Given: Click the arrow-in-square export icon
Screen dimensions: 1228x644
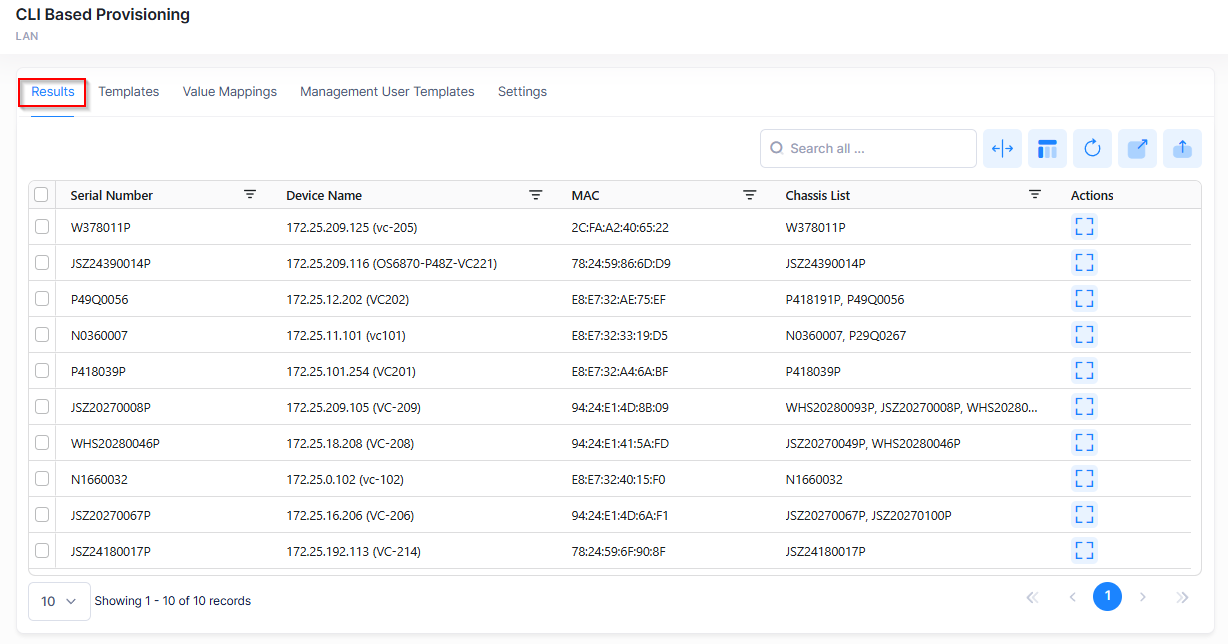Looking at the screenshot, I should [1137, 149].
